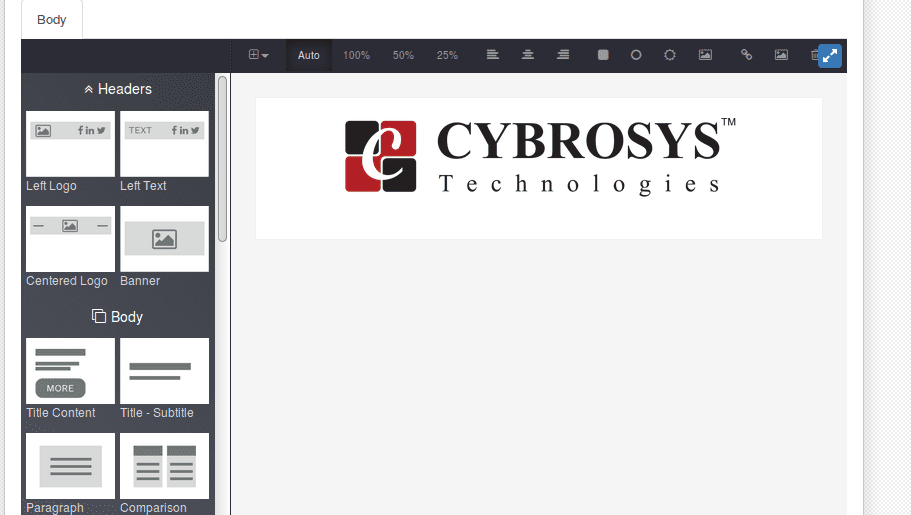Set image size to 50%

point(403,55)
